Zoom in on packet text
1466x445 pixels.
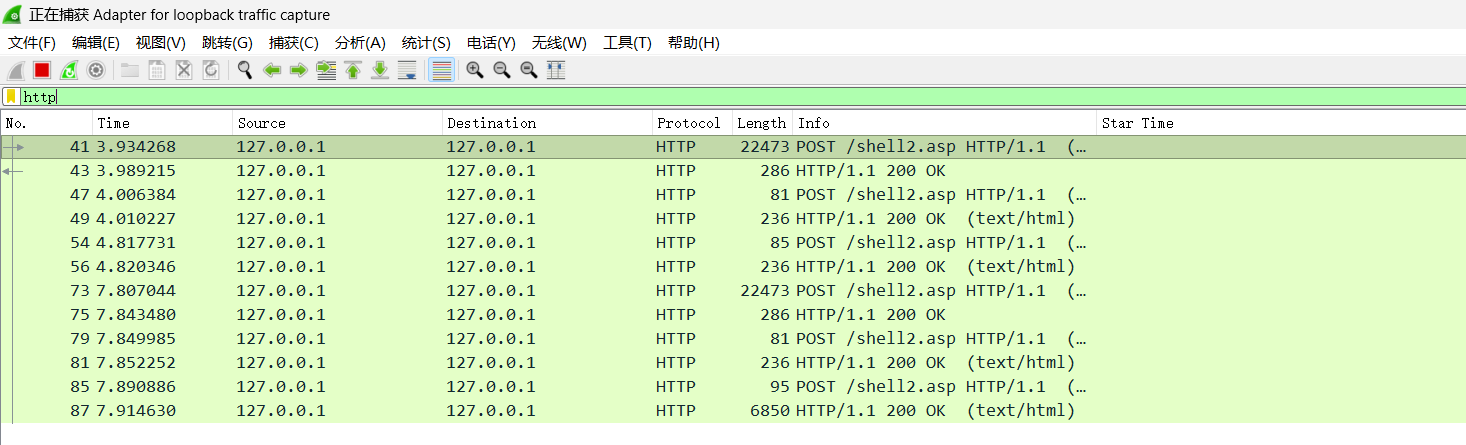point(475,70)
